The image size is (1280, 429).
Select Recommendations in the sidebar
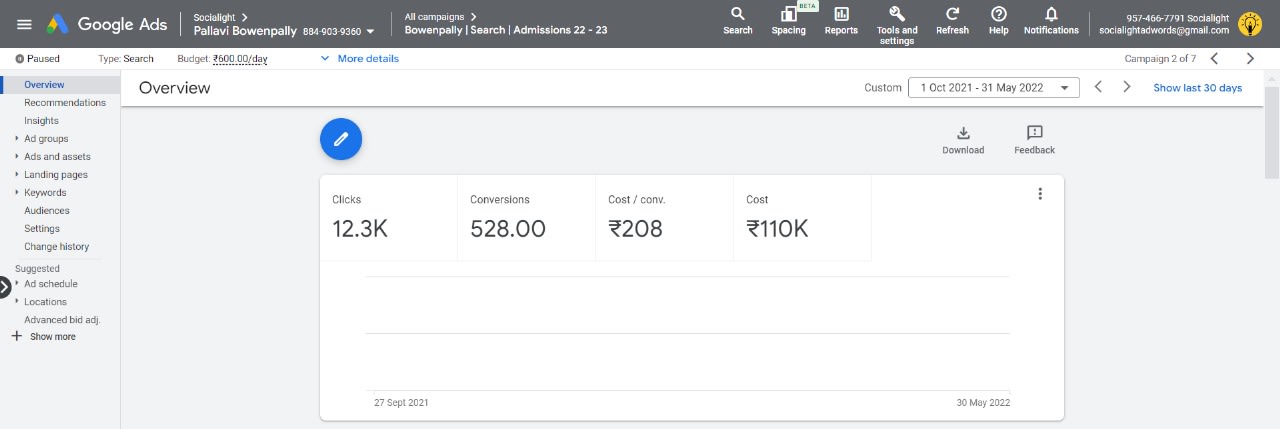point(65,103)
